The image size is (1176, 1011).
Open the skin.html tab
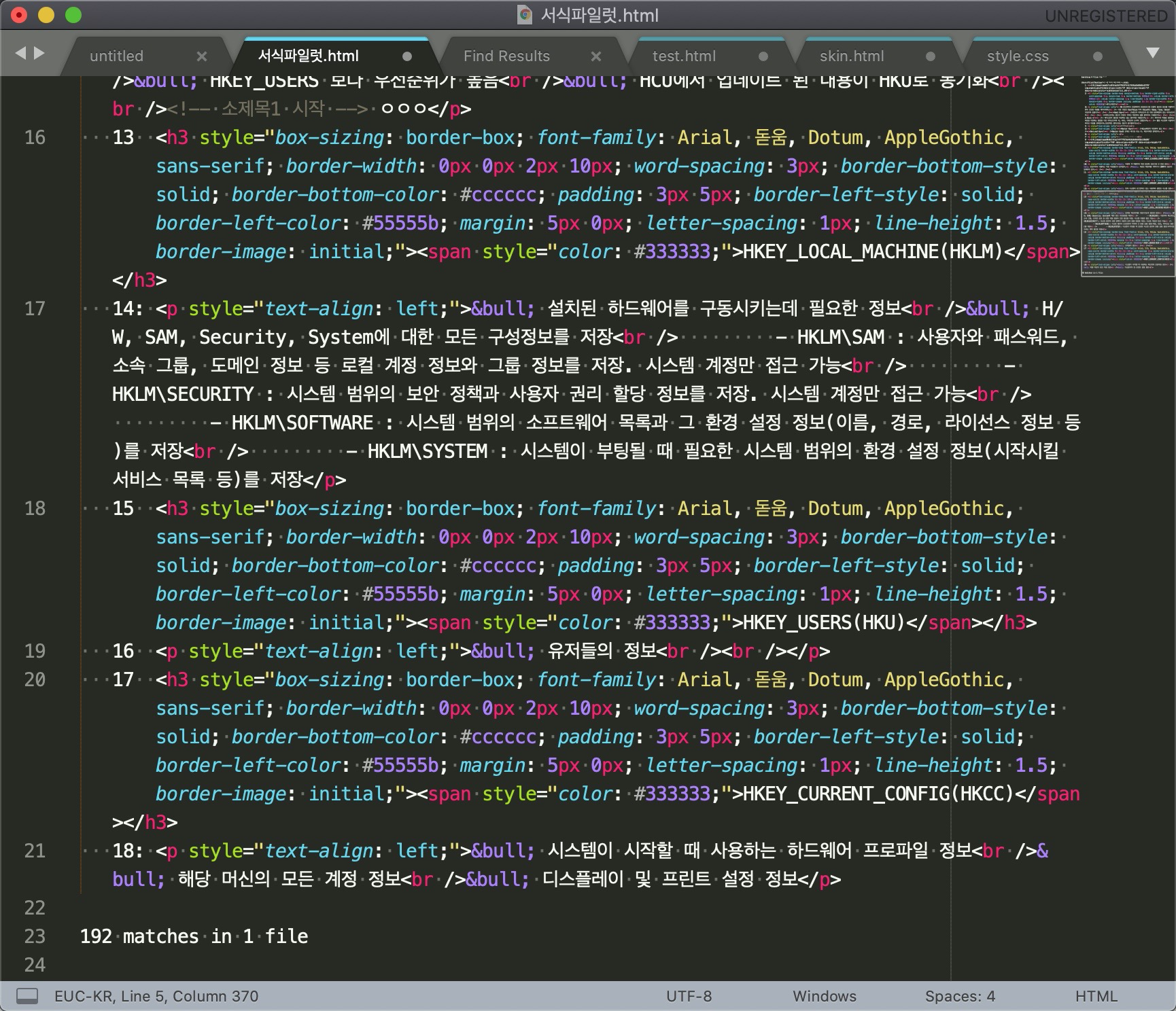[x=852, y=56]
